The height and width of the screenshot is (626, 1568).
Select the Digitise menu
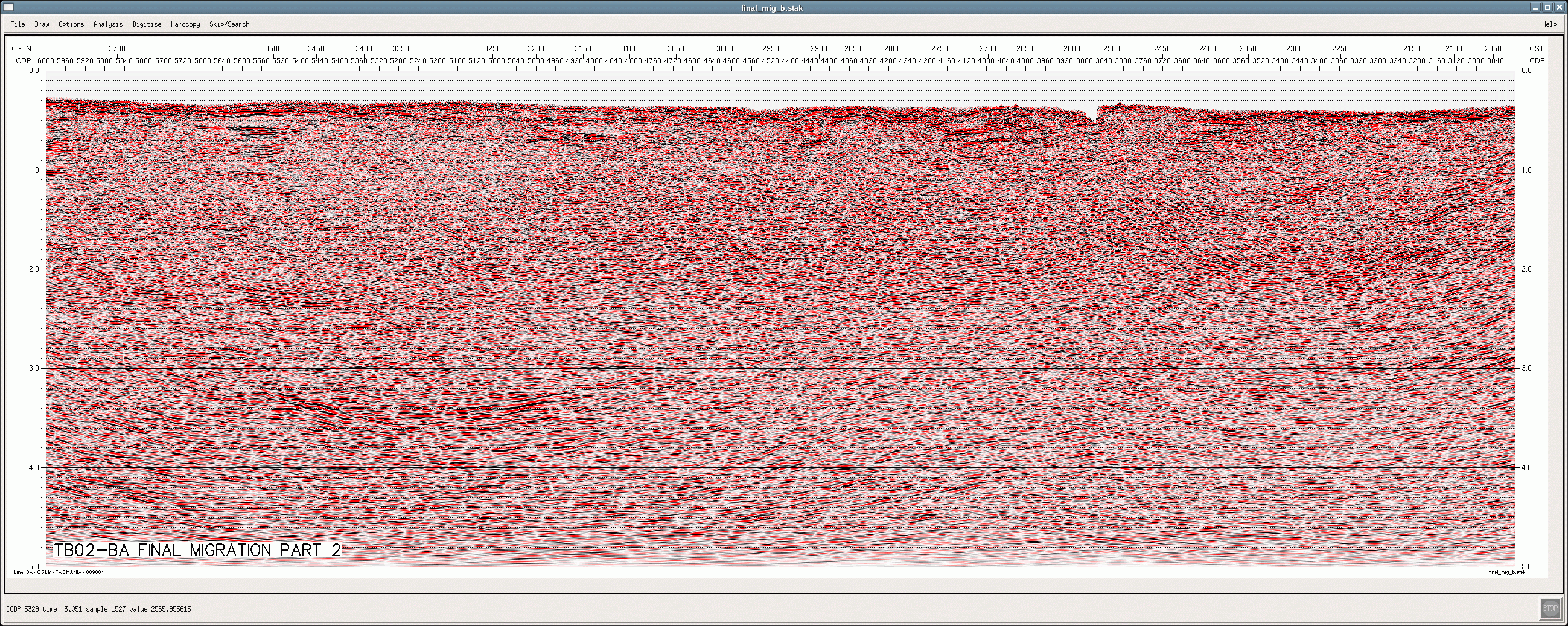click(147, 24)
